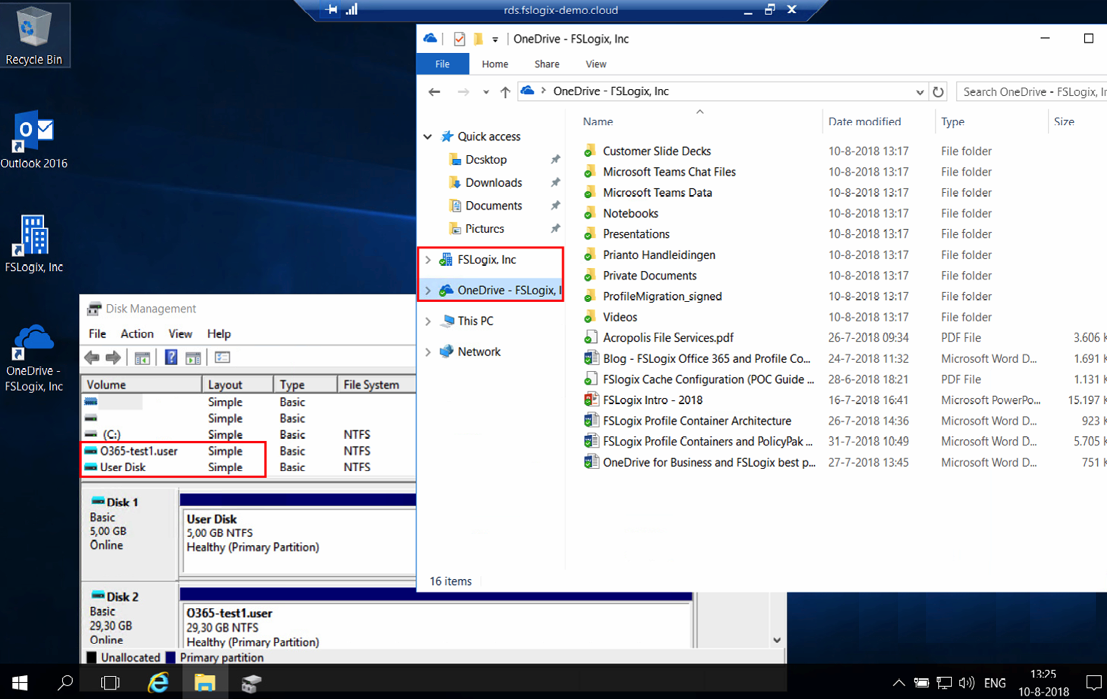Viewport: 1107px width, 699px height.
Task: Collapse Quick access tree node
Action: (x=428, y=136)
